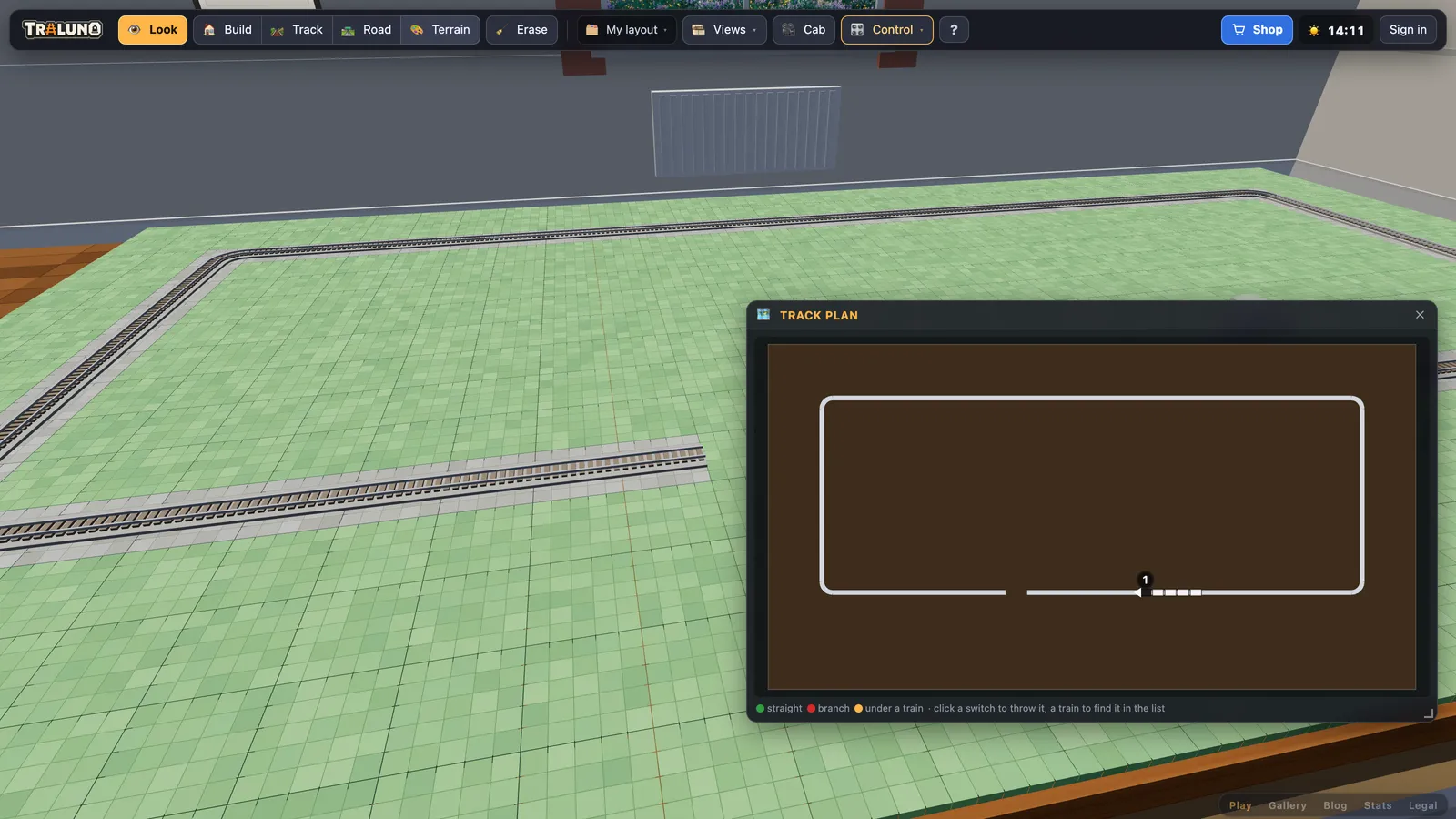Select the Road tool

[367, 30]
